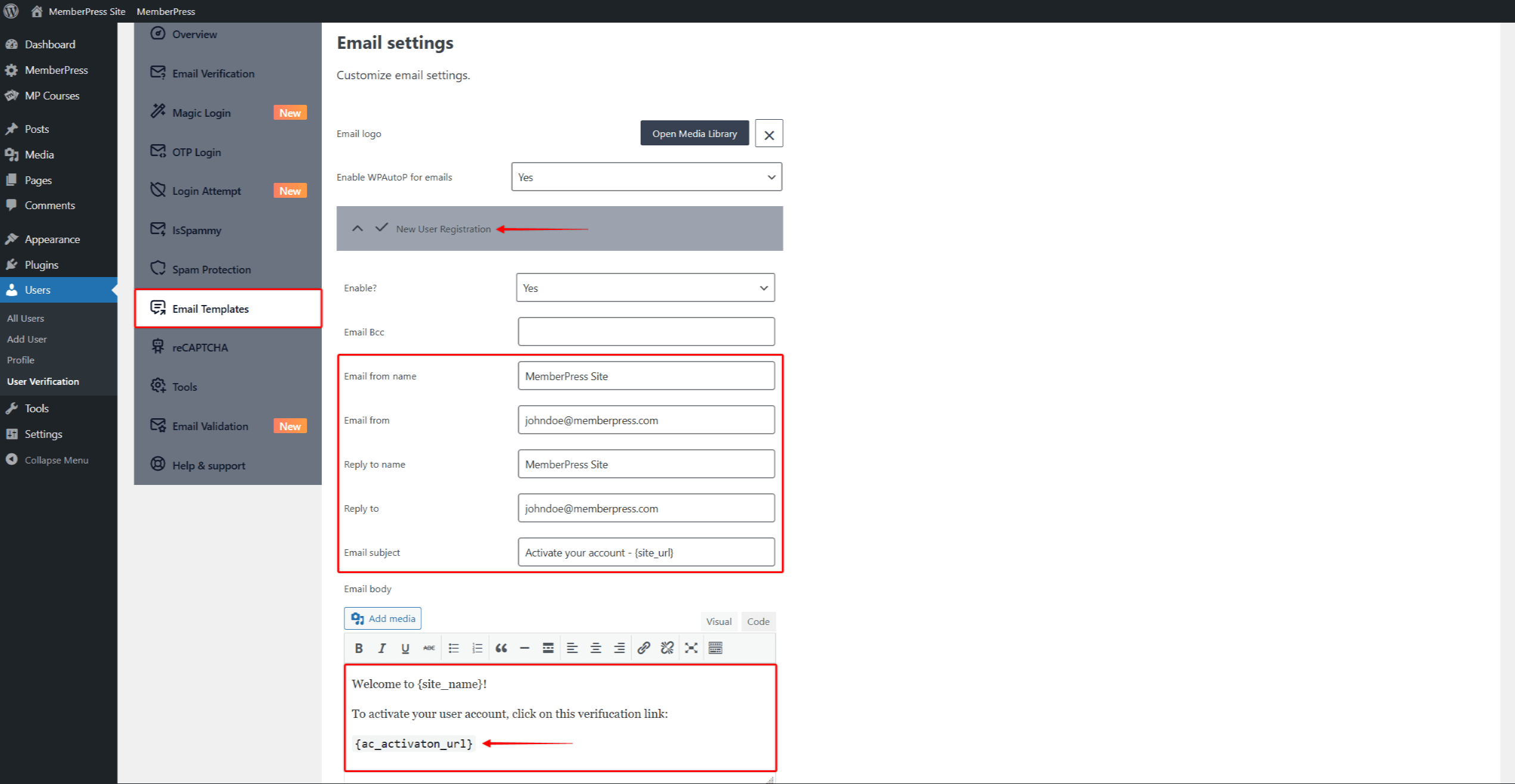Collapse the New User Registration section chevron
Screen dimensions: 1515x784
click(357, 229)
